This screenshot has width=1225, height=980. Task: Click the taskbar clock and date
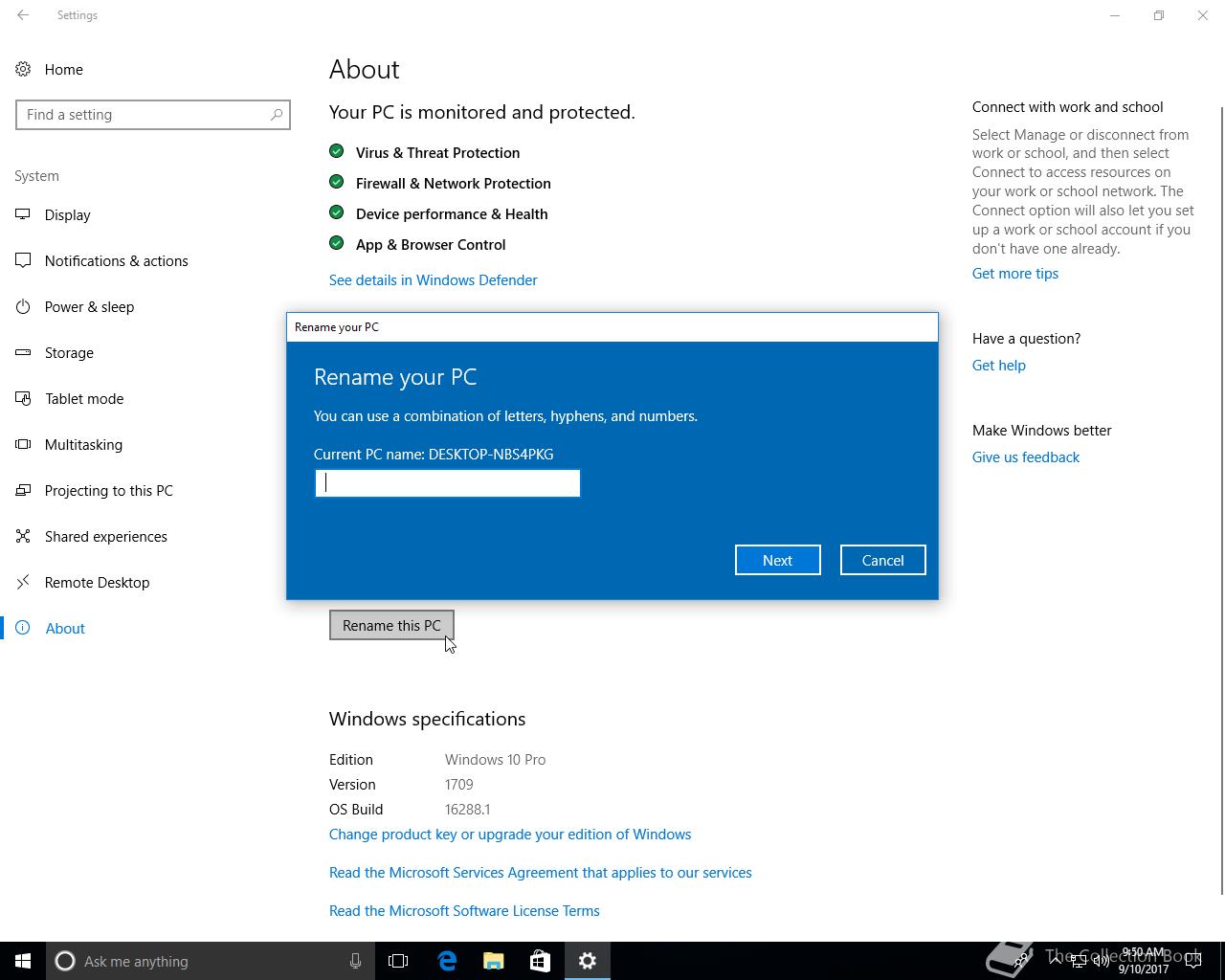tap(1144, 961)
